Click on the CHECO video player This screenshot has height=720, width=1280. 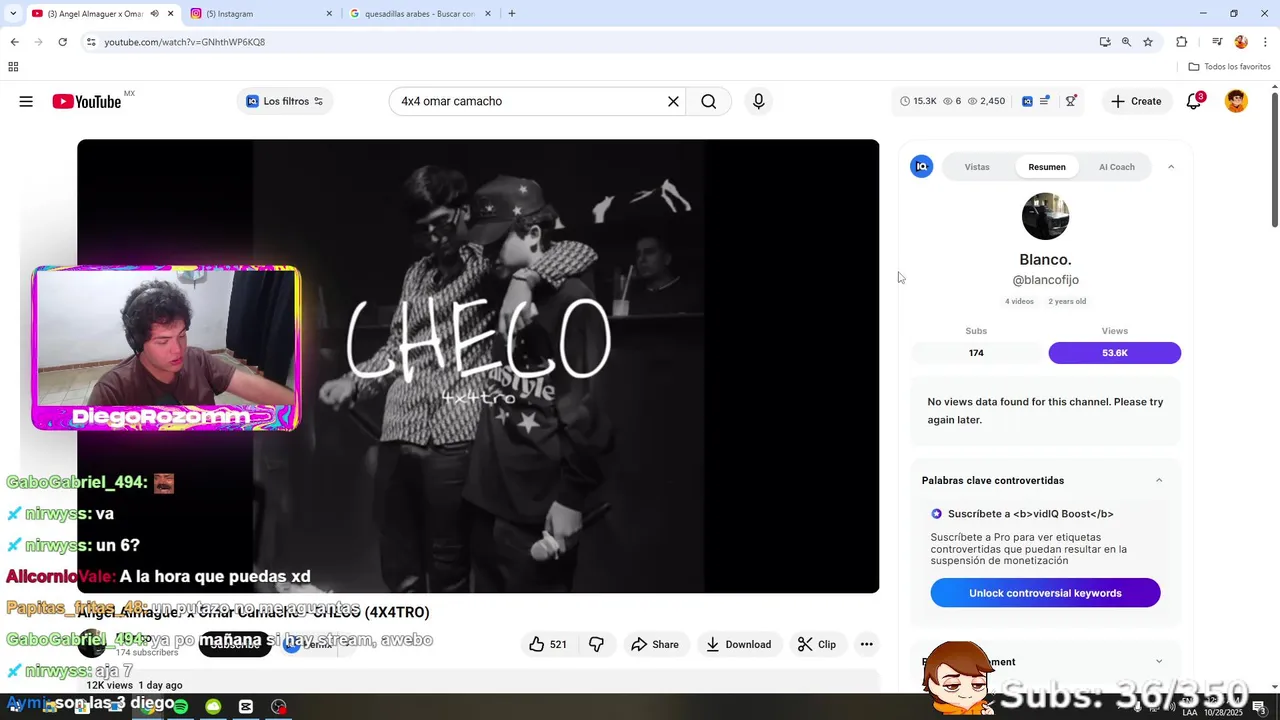click(x=478, y=366)
